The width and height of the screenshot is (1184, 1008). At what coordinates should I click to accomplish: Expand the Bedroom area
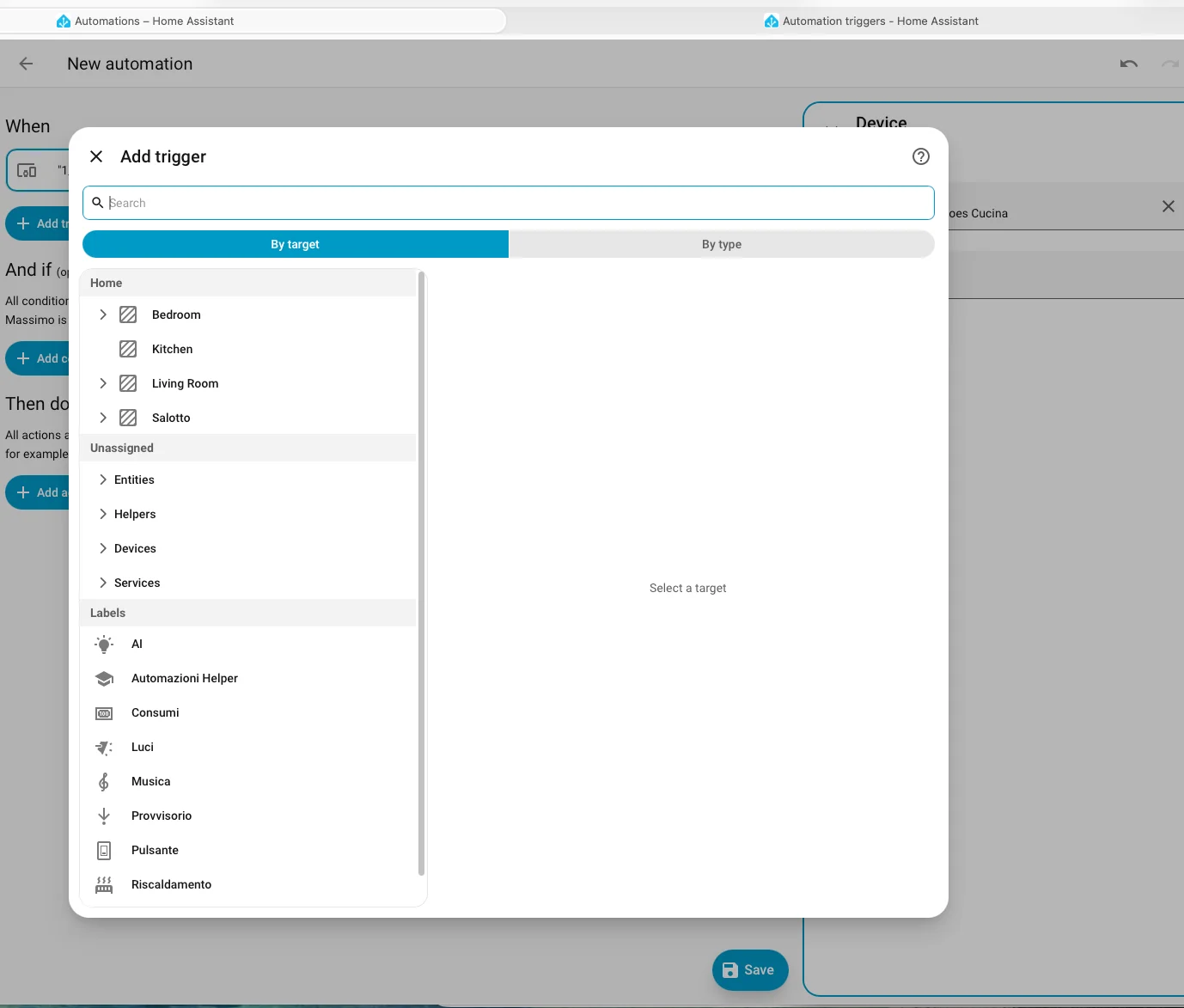point(103,315)
